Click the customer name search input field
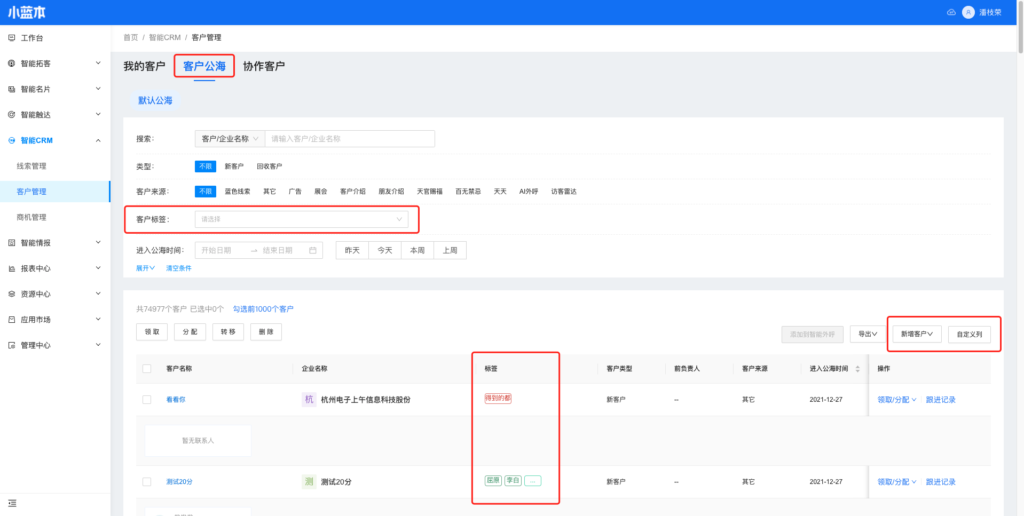This screenshot has height=516, width=1024. click(350, 139)
